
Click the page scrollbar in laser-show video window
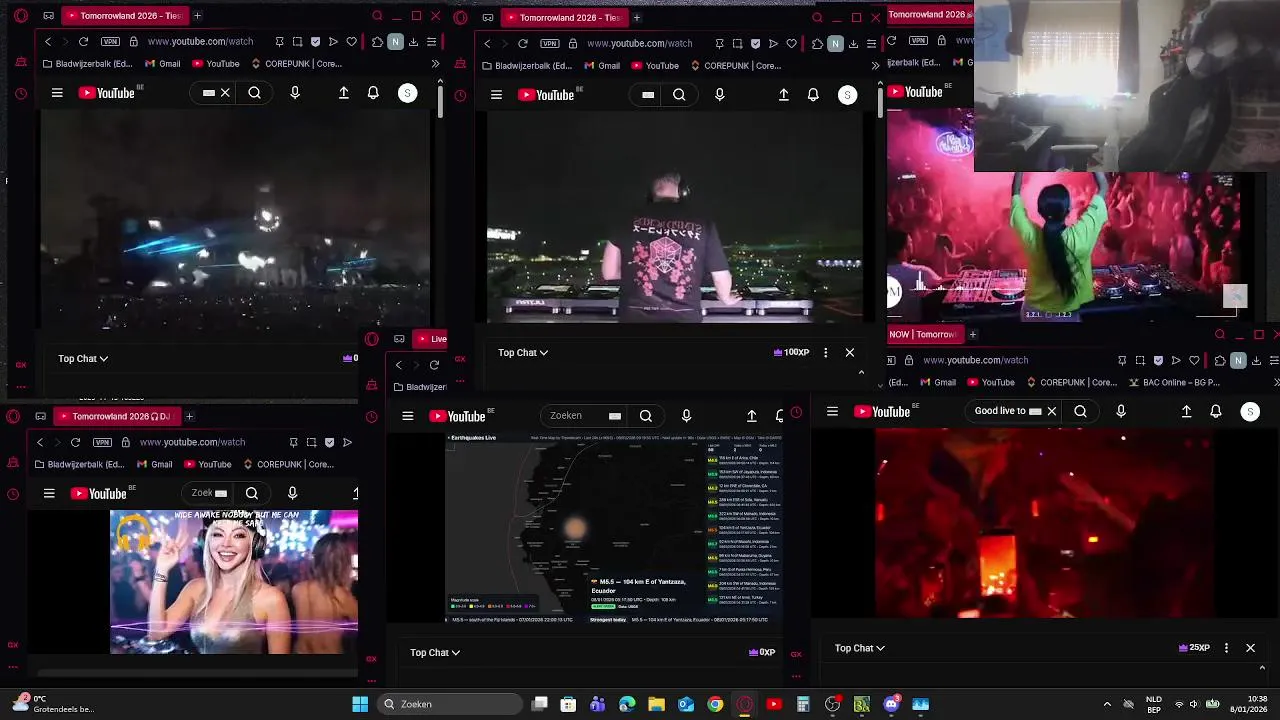[x=440, y=100]
